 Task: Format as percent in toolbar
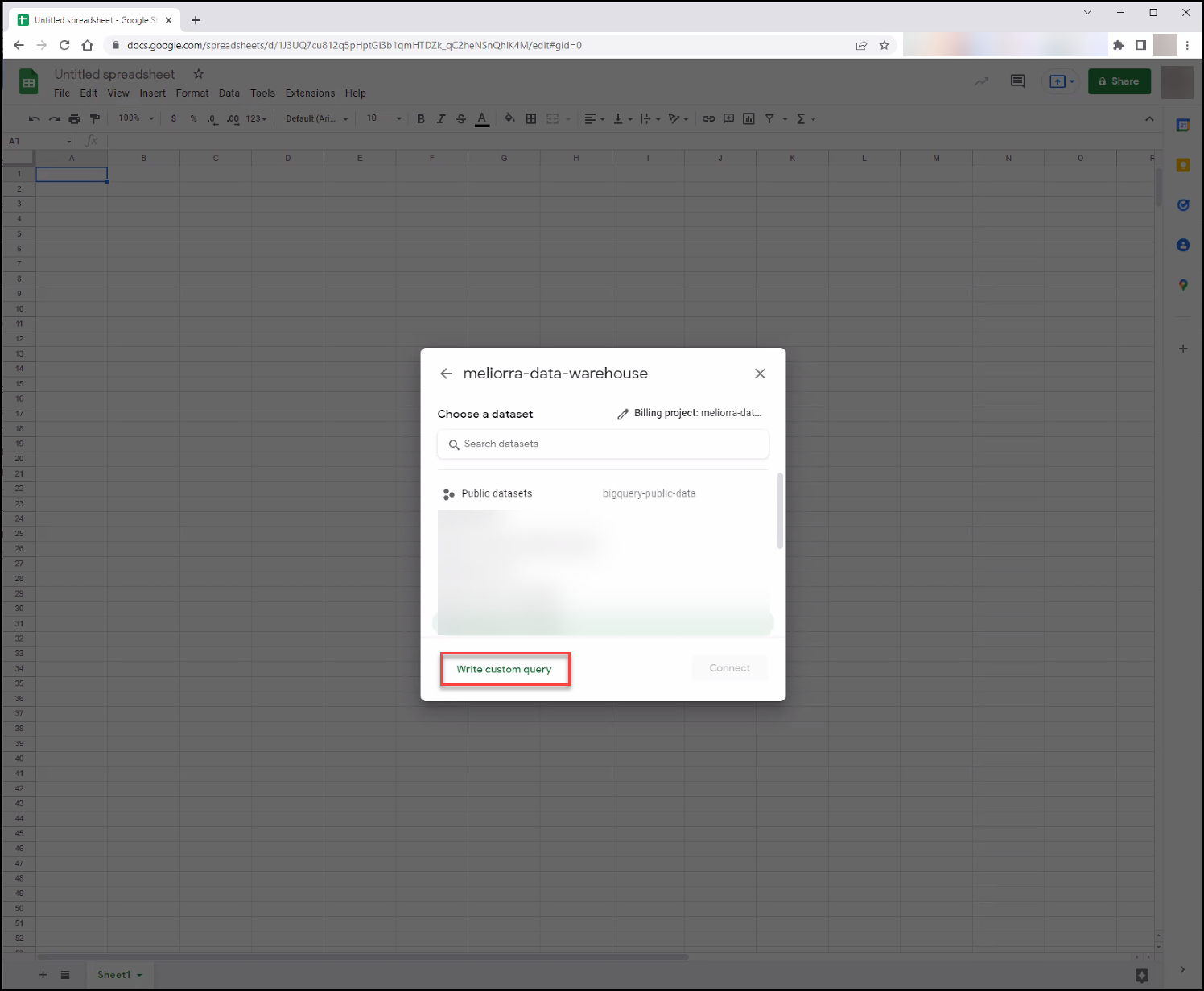193,118
